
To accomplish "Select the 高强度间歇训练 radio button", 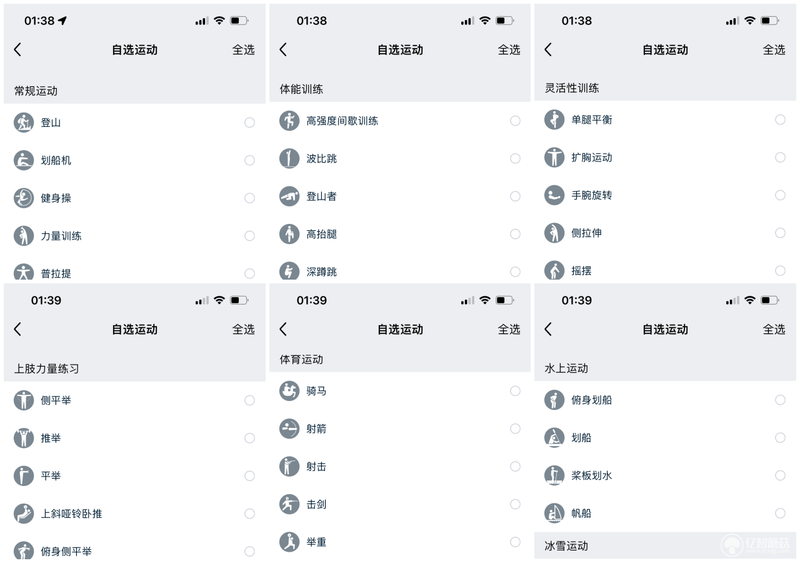I will click(515, 120).
